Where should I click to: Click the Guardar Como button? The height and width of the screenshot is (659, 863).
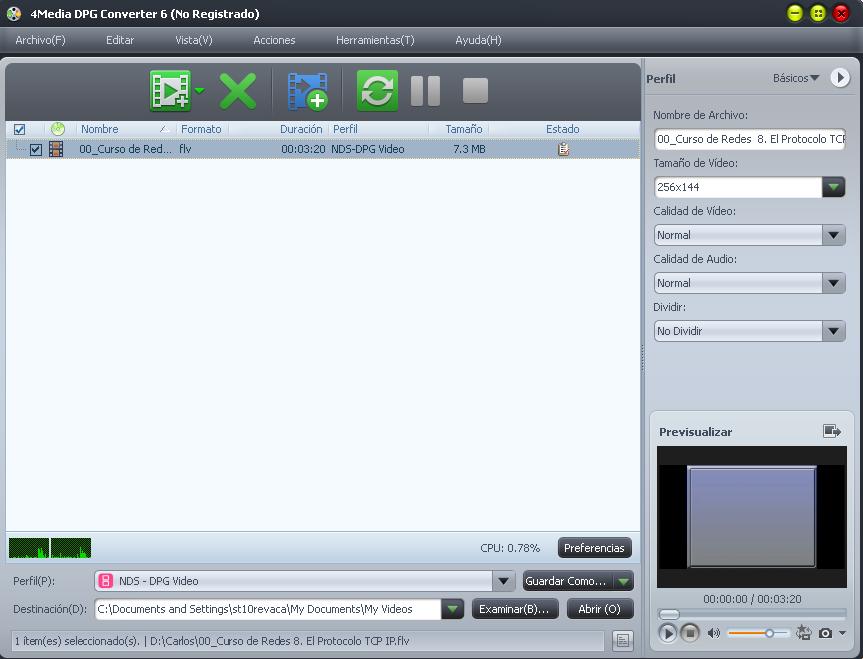[x=566, y=581]
